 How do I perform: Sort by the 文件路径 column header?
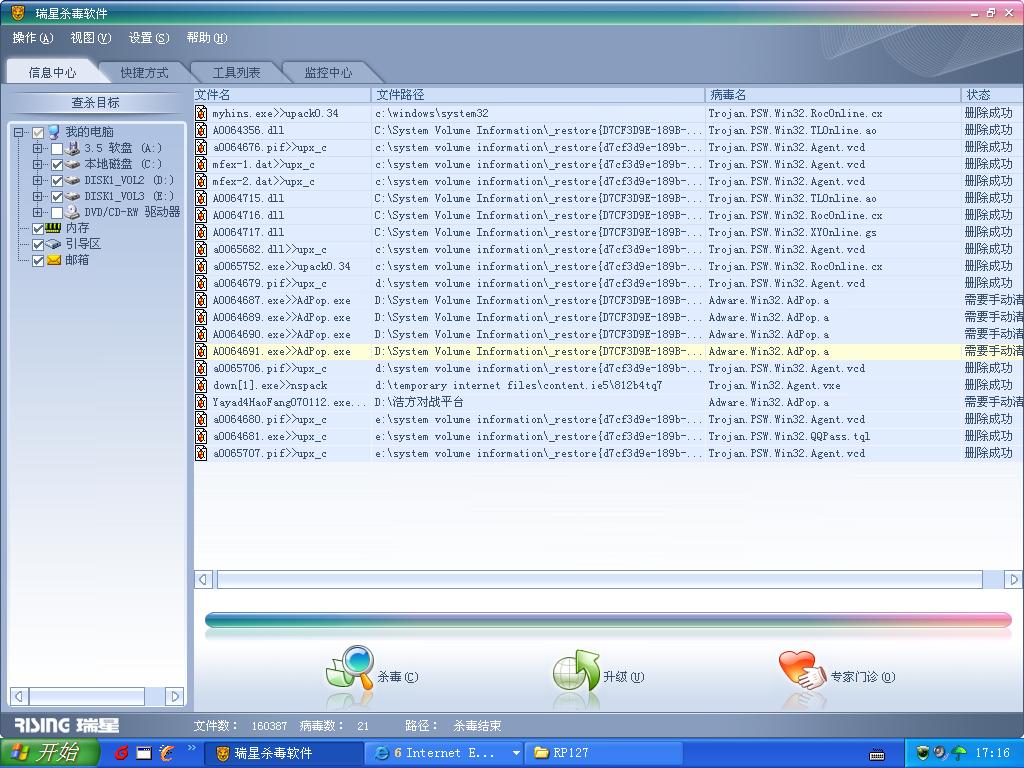pyautogui.click(x=538, y=95)
